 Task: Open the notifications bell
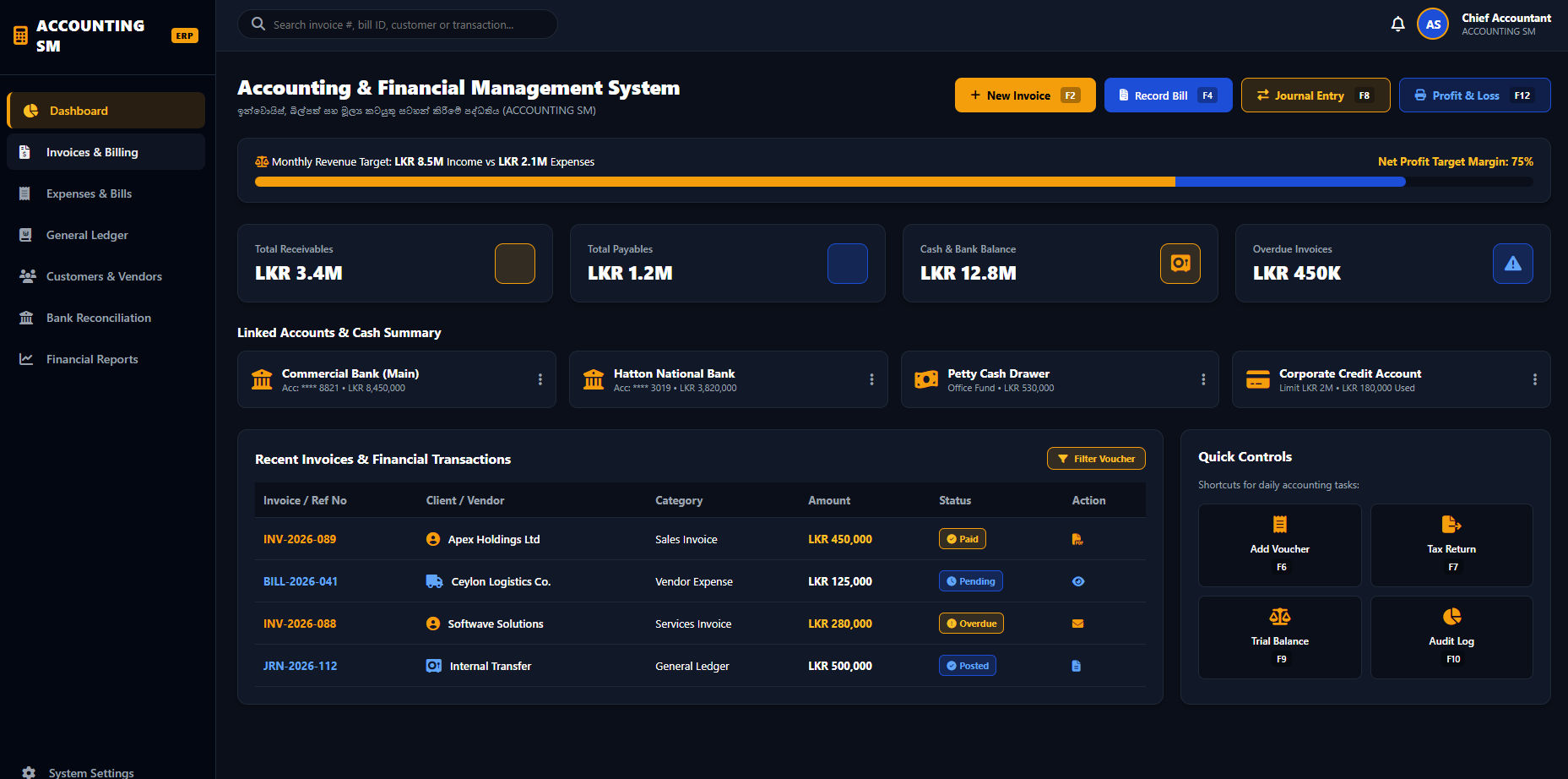(1397, 24)
